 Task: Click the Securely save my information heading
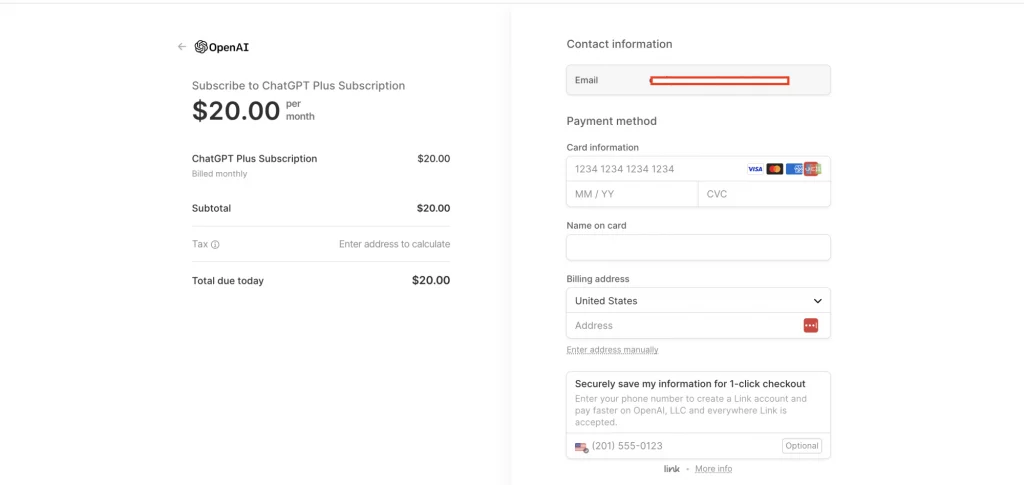690,384
